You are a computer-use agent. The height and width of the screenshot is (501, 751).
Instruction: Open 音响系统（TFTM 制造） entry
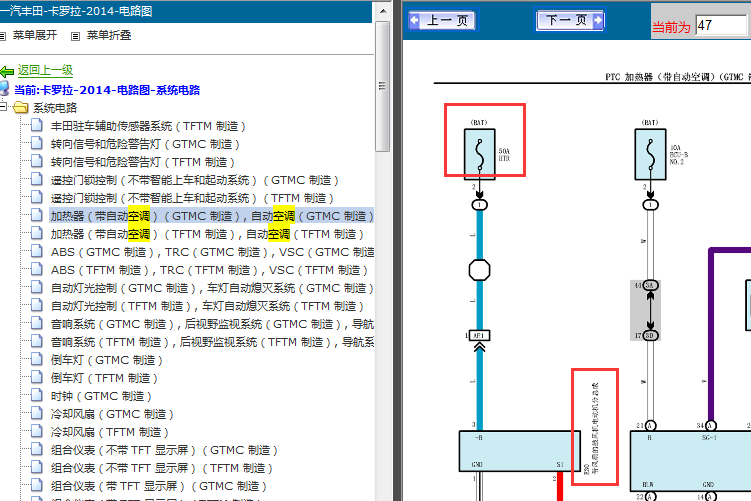(212, 342)
